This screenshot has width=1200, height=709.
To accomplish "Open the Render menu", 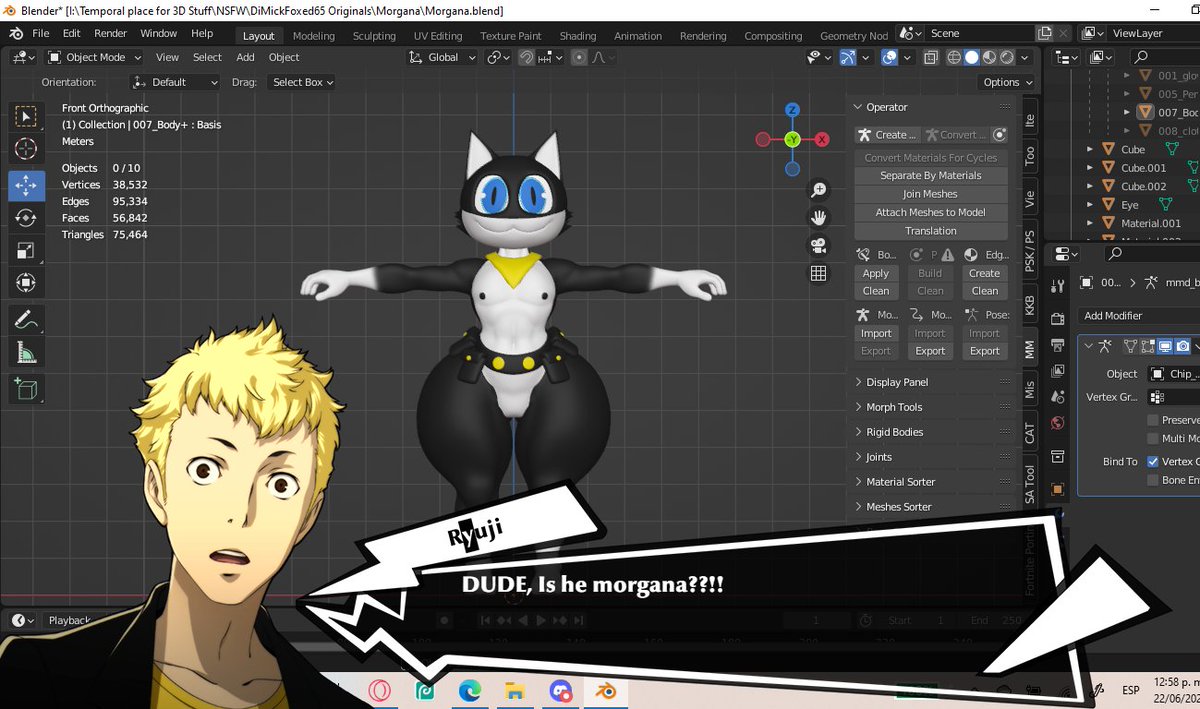I will point(110,33).
